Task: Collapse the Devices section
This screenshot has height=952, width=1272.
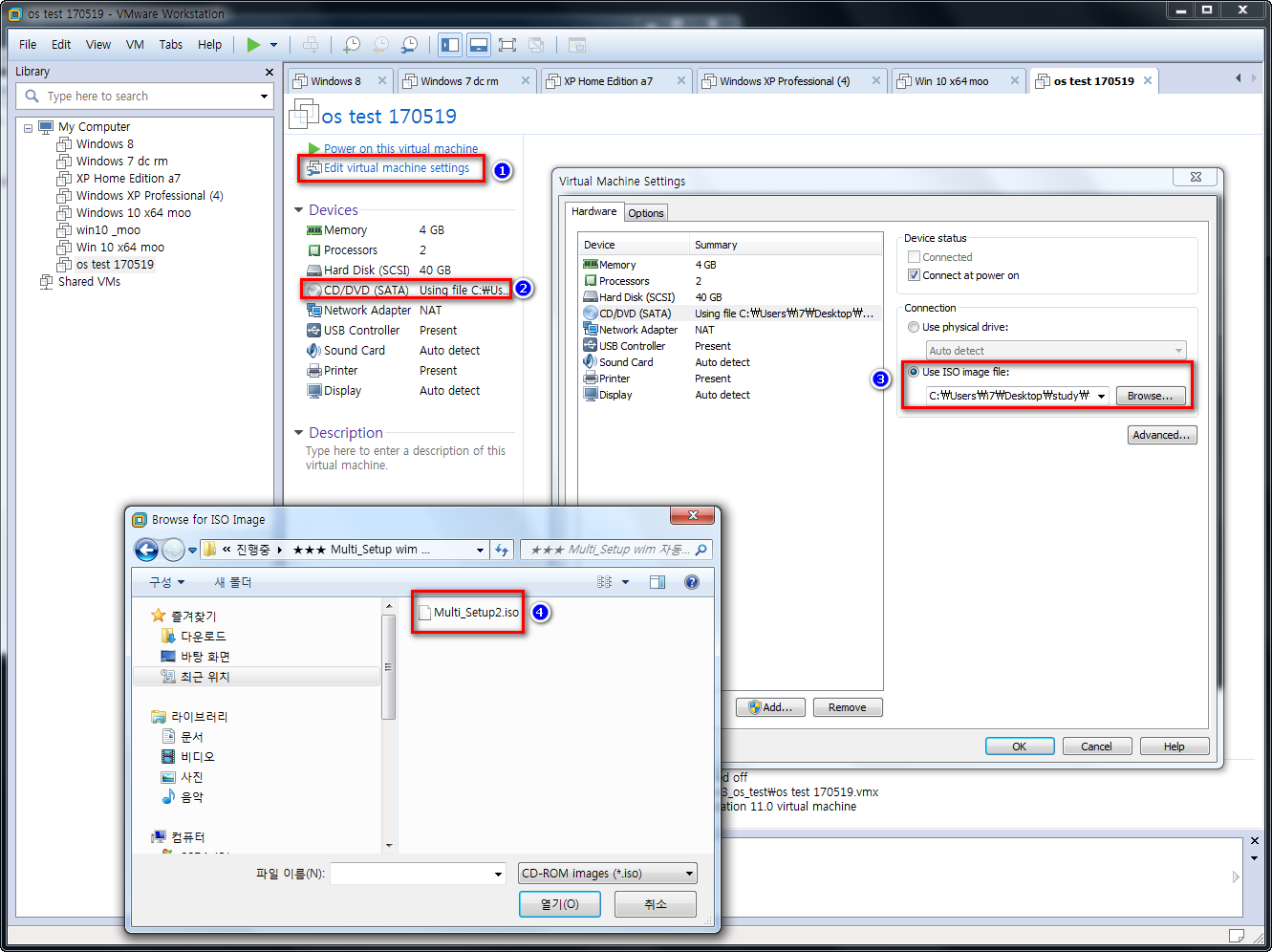Action: [299, 210]
